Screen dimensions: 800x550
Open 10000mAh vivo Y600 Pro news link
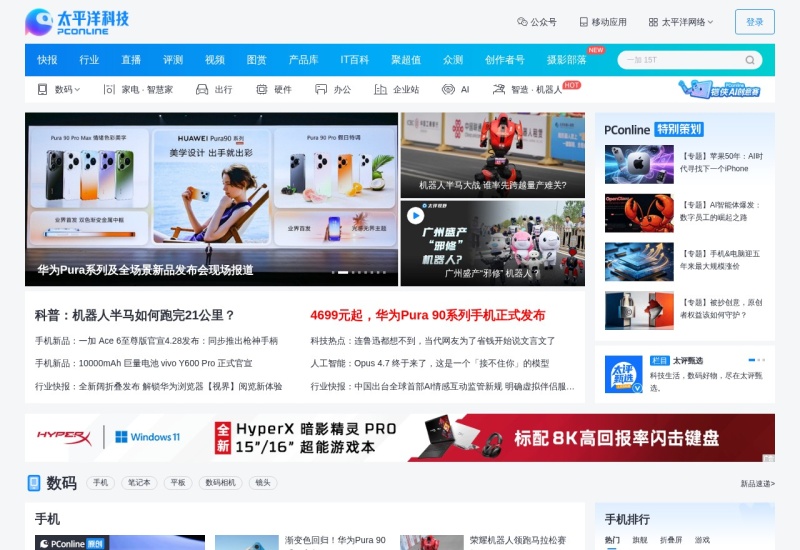click(143, 363)
